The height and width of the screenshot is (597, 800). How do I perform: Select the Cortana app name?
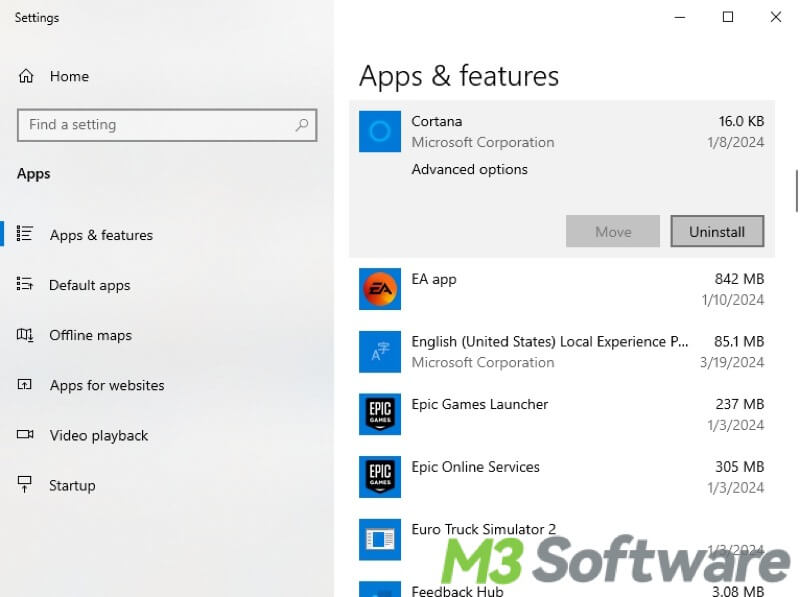pyautogui.click(x=437, y=121)
